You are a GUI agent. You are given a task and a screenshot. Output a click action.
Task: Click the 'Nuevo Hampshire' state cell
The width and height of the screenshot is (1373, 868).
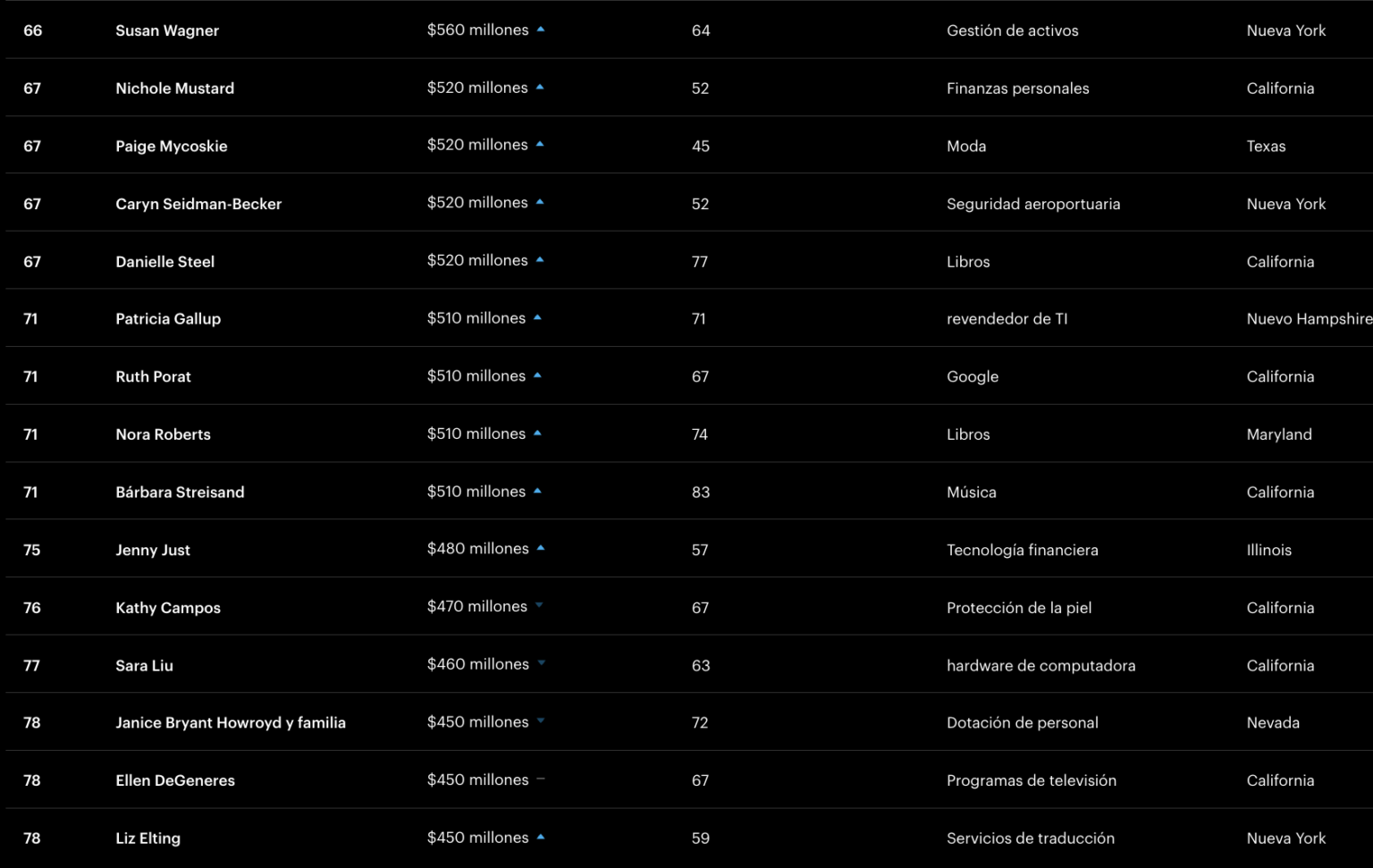[x=1310, y=319]
